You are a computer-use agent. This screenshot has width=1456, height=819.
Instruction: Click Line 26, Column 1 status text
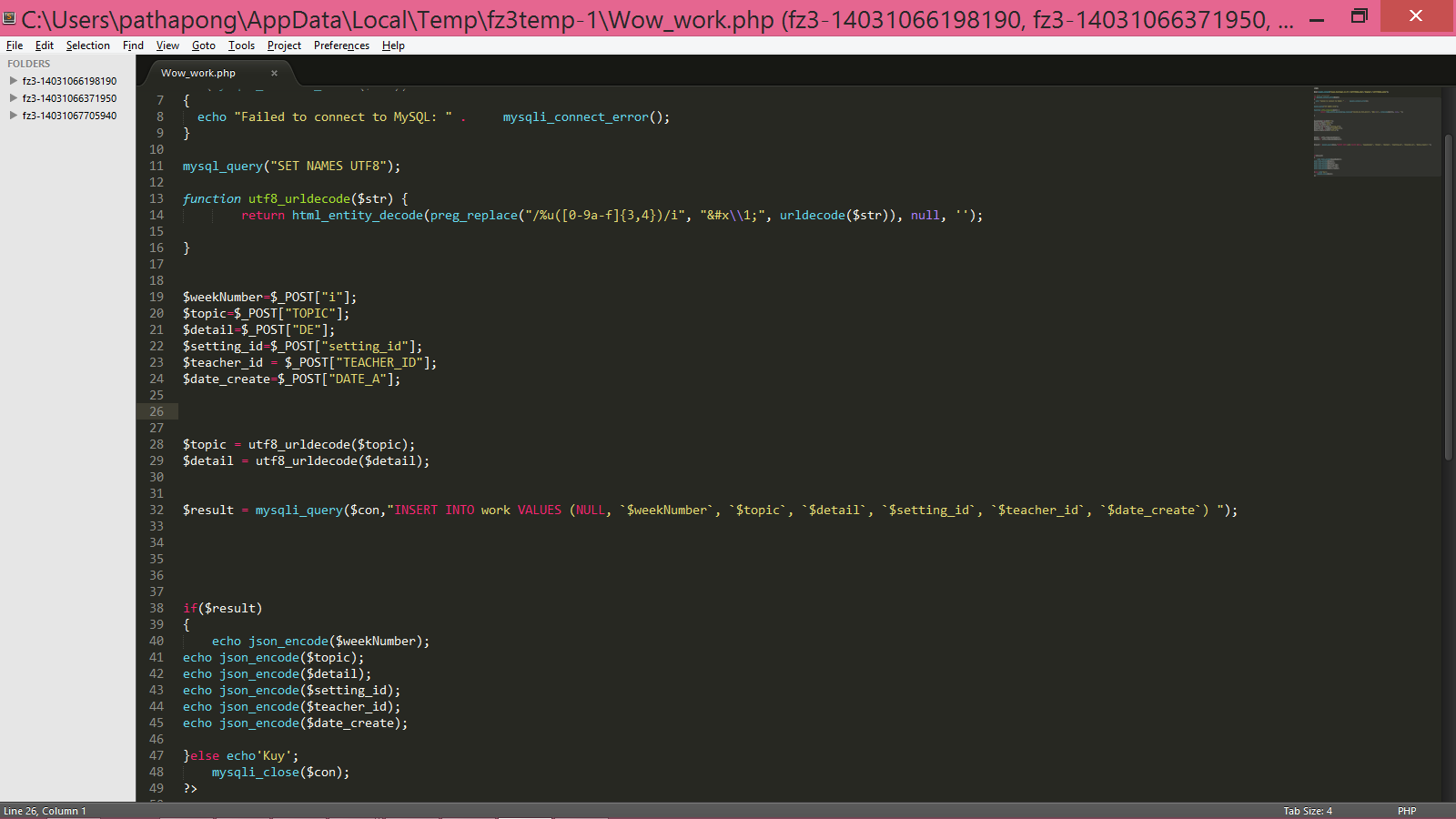click(45, 811)
